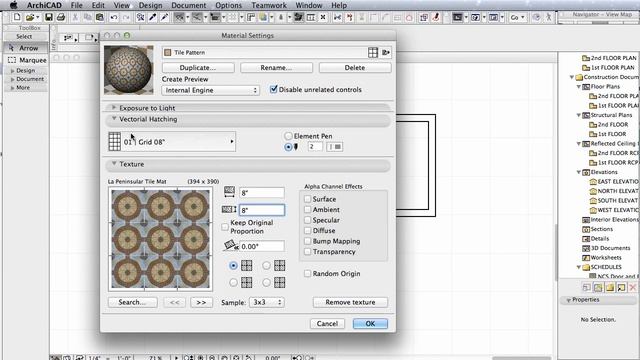
Task: Enable Transparency alpha channel checkbox
Action: click(307, 252)
